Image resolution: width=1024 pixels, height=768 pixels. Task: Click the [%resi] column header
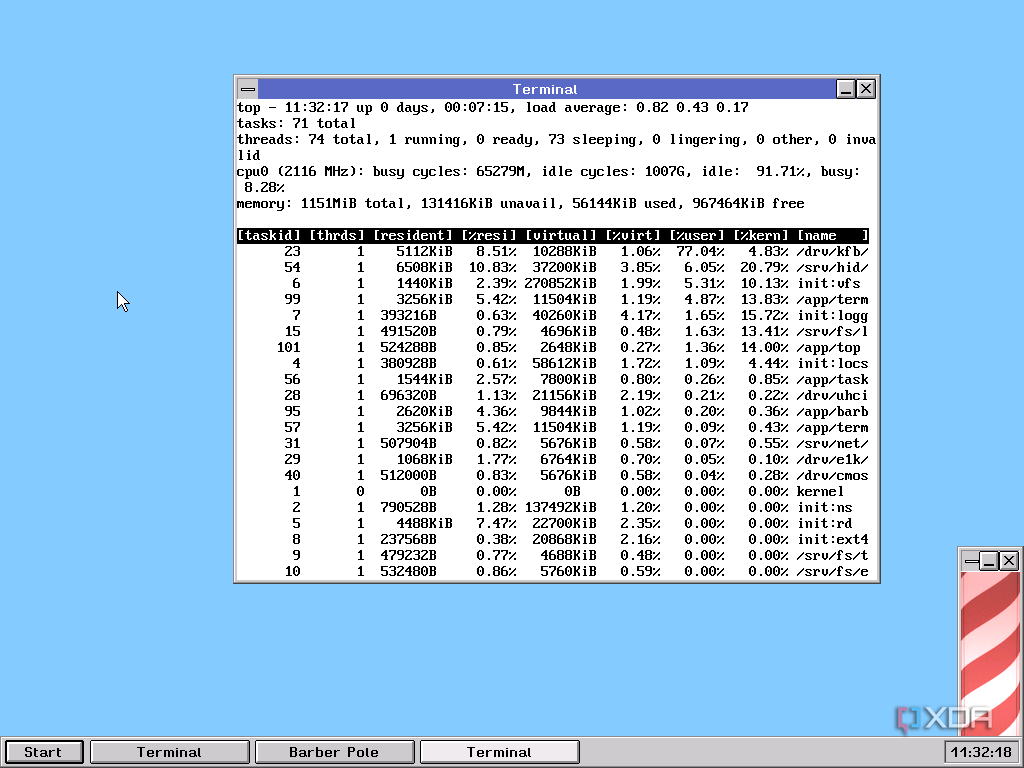[488, 235]
